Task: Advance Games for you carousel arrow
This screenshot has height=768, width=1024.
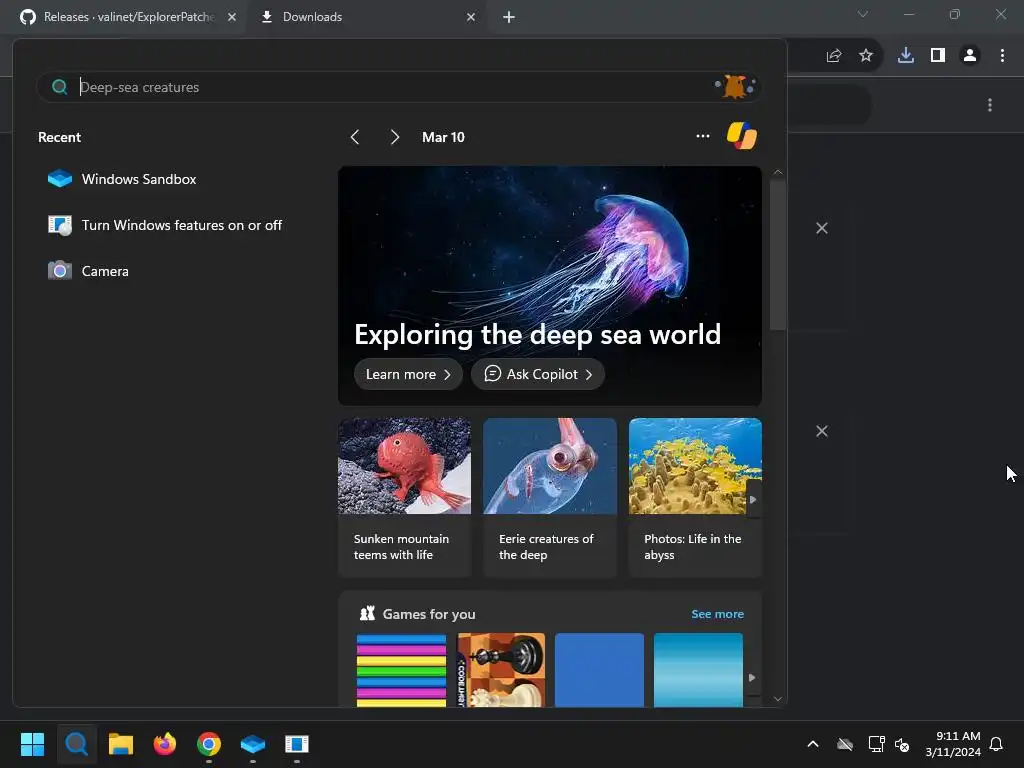Action: tap(752, 677)
